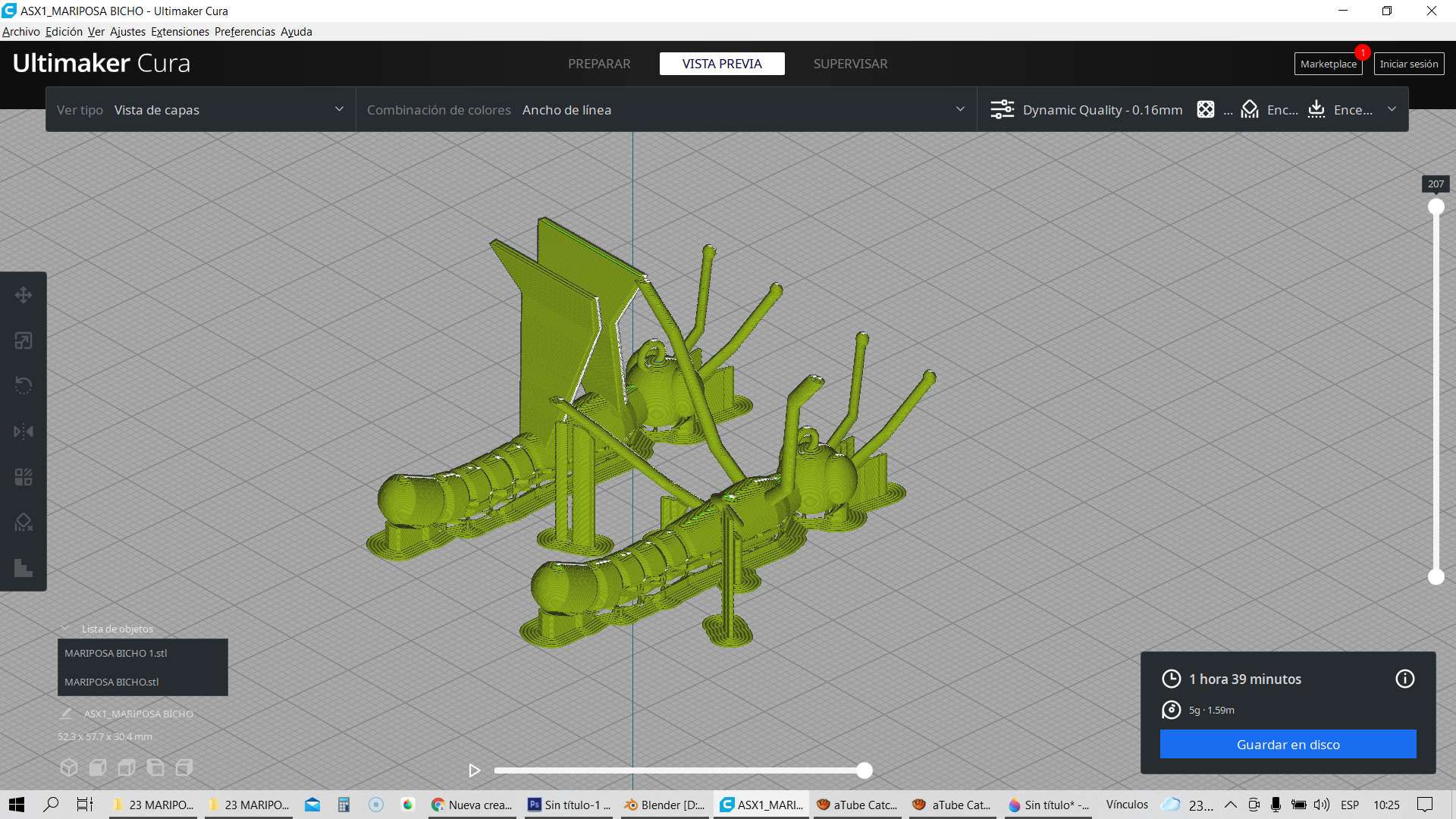Select the Move tool in left toolbar
This screenshot has width=1456, height=819.
coord(23,295)
